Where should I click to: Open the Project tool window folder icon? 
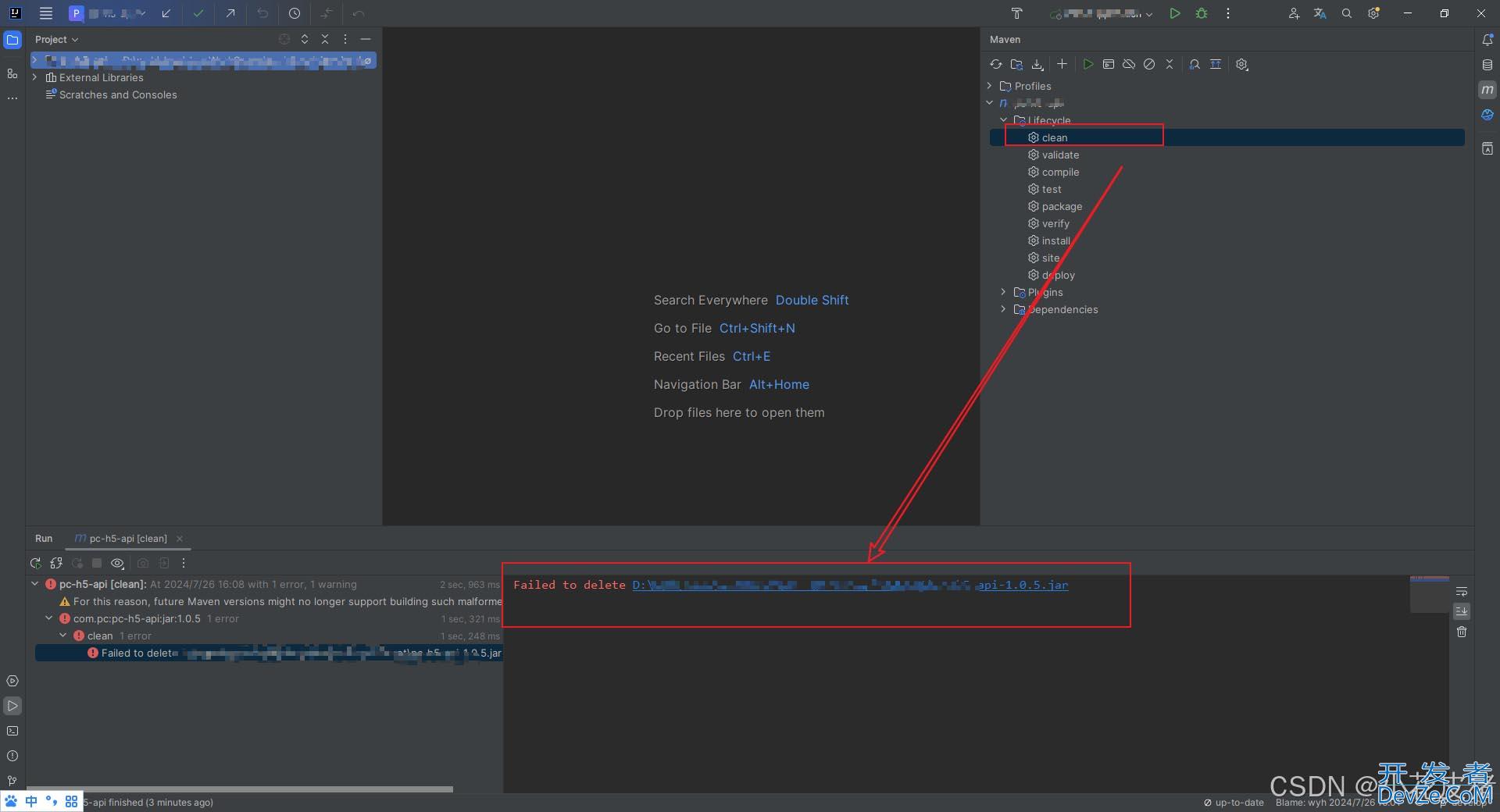tap(12, 40)
